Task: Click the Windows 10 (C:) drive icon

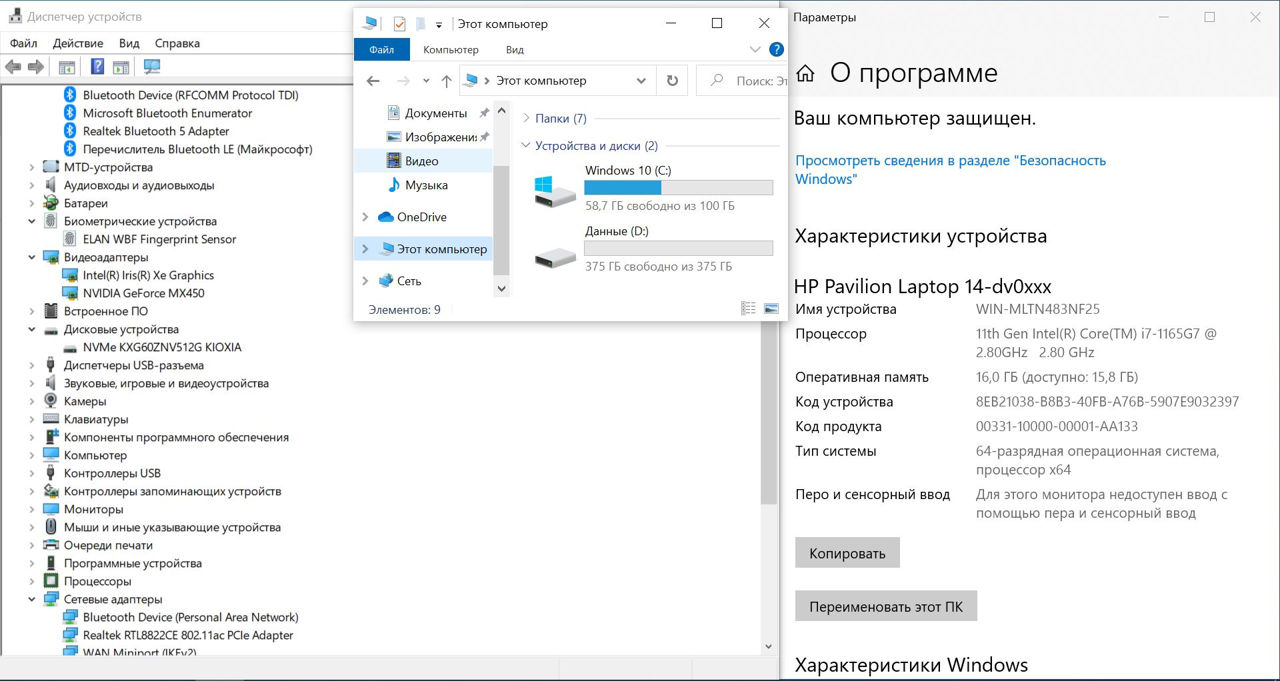Action: click(x=554, y=191)
